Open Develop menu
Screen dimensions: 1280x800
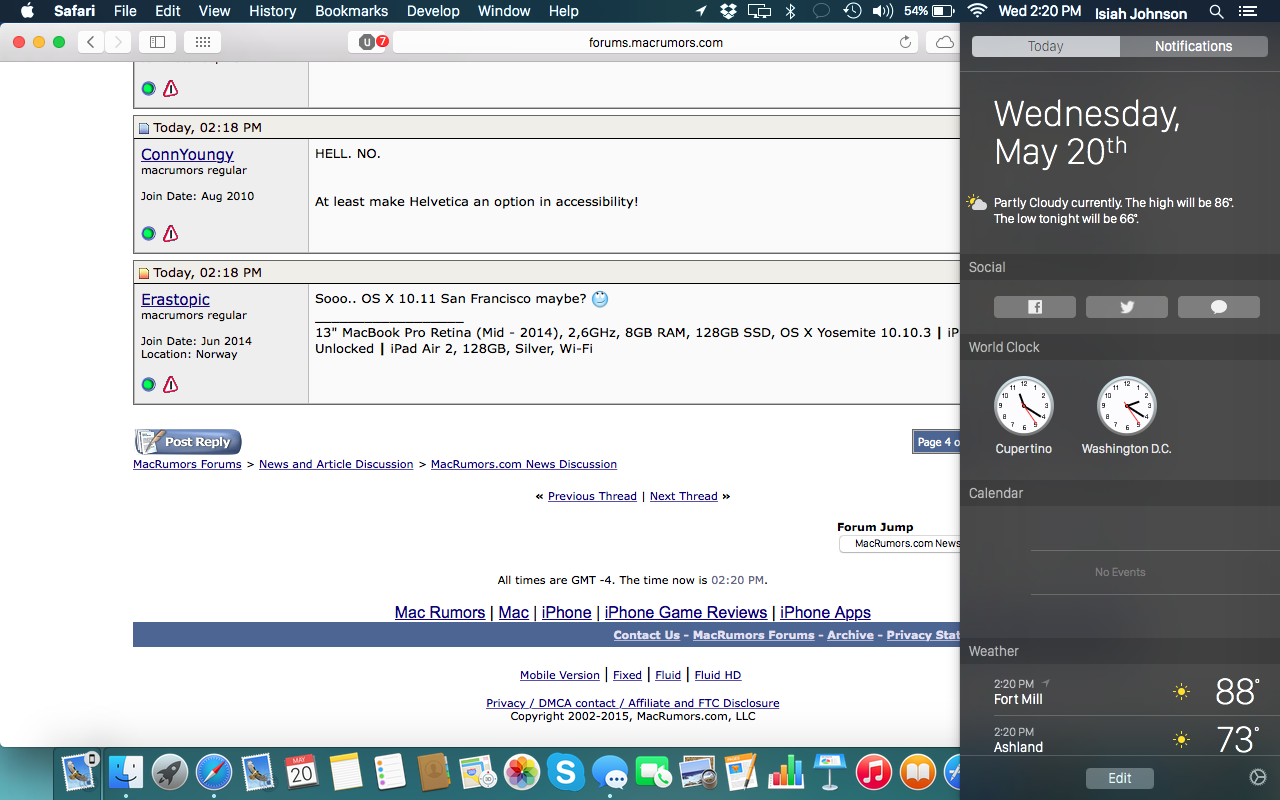433,11
